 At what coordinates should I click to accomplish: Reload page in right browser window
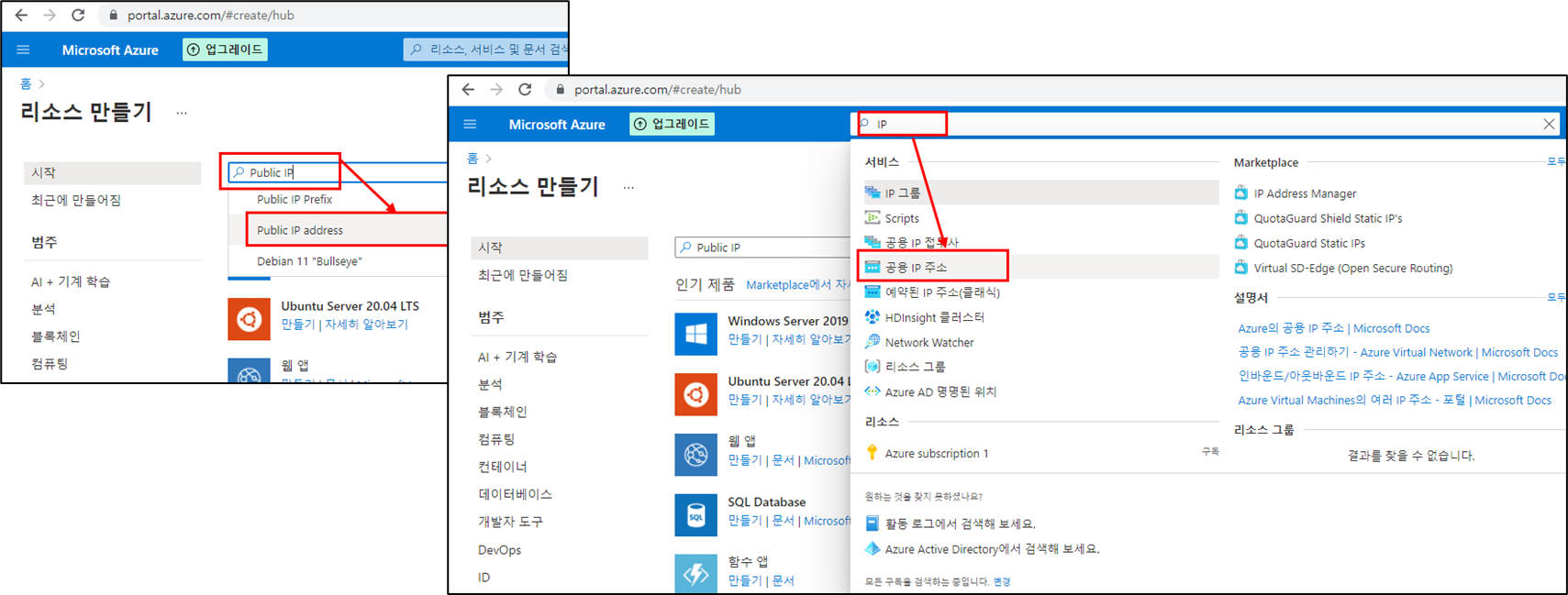[x=525, y=90]
